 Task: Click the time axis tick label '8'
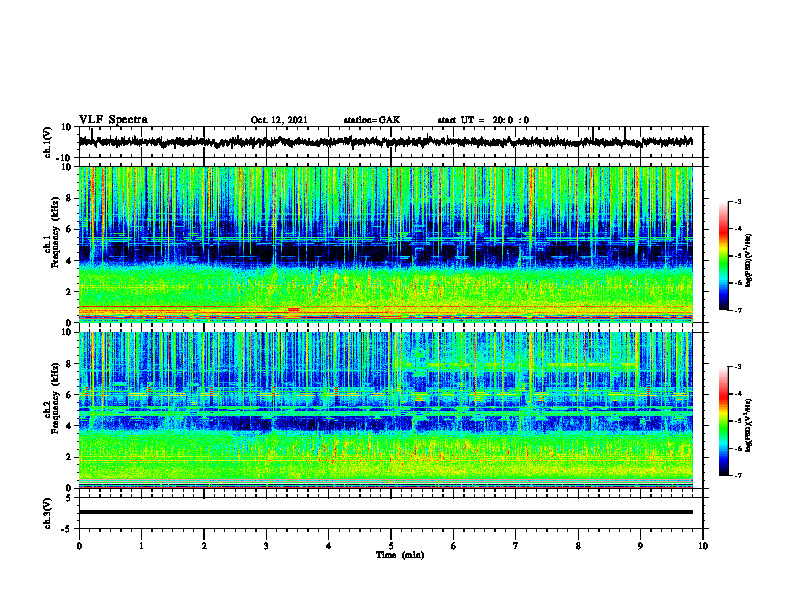[x=578, y=546]
